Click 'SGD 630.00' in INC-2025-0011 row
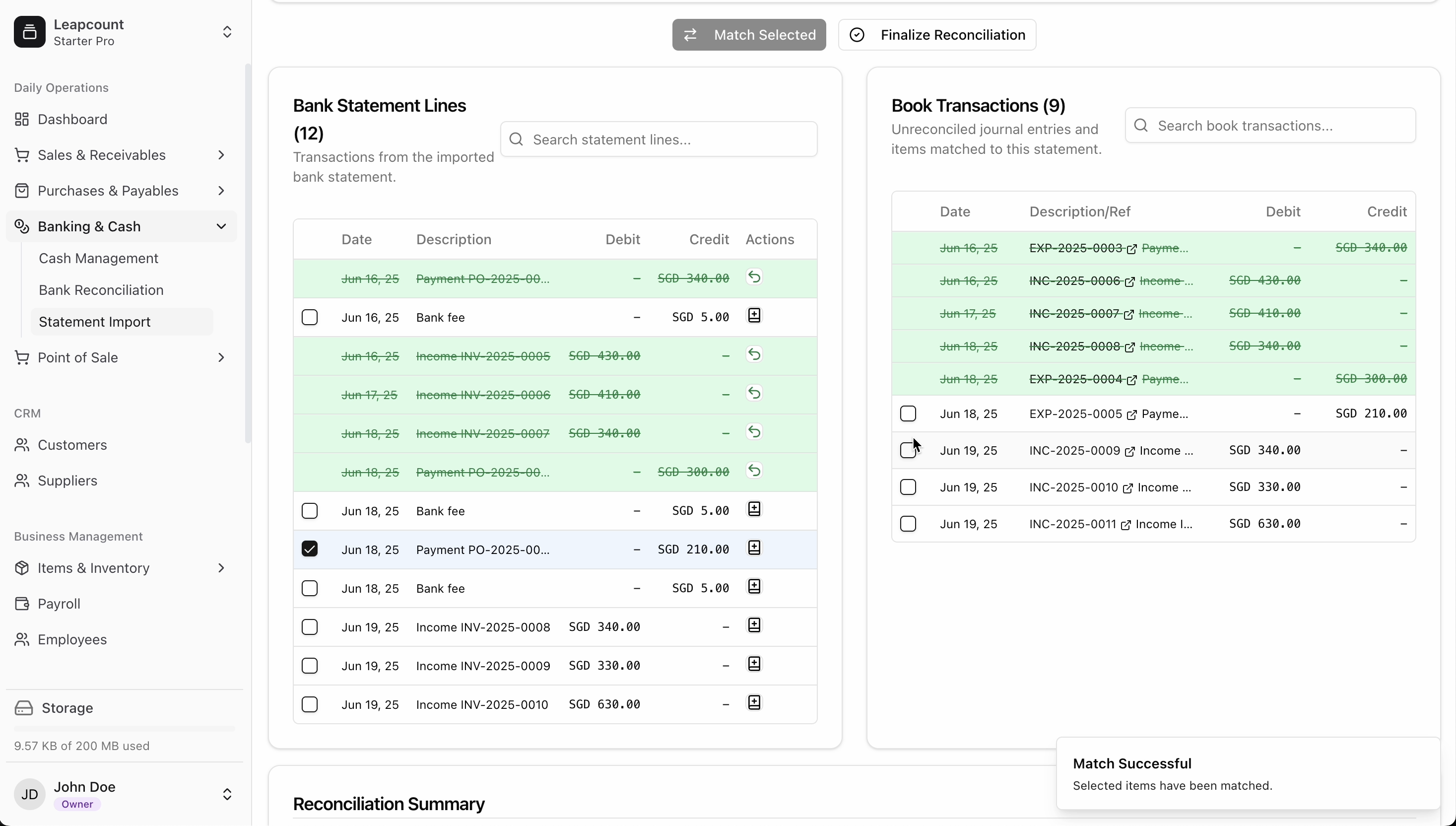 coord(1264,524)
